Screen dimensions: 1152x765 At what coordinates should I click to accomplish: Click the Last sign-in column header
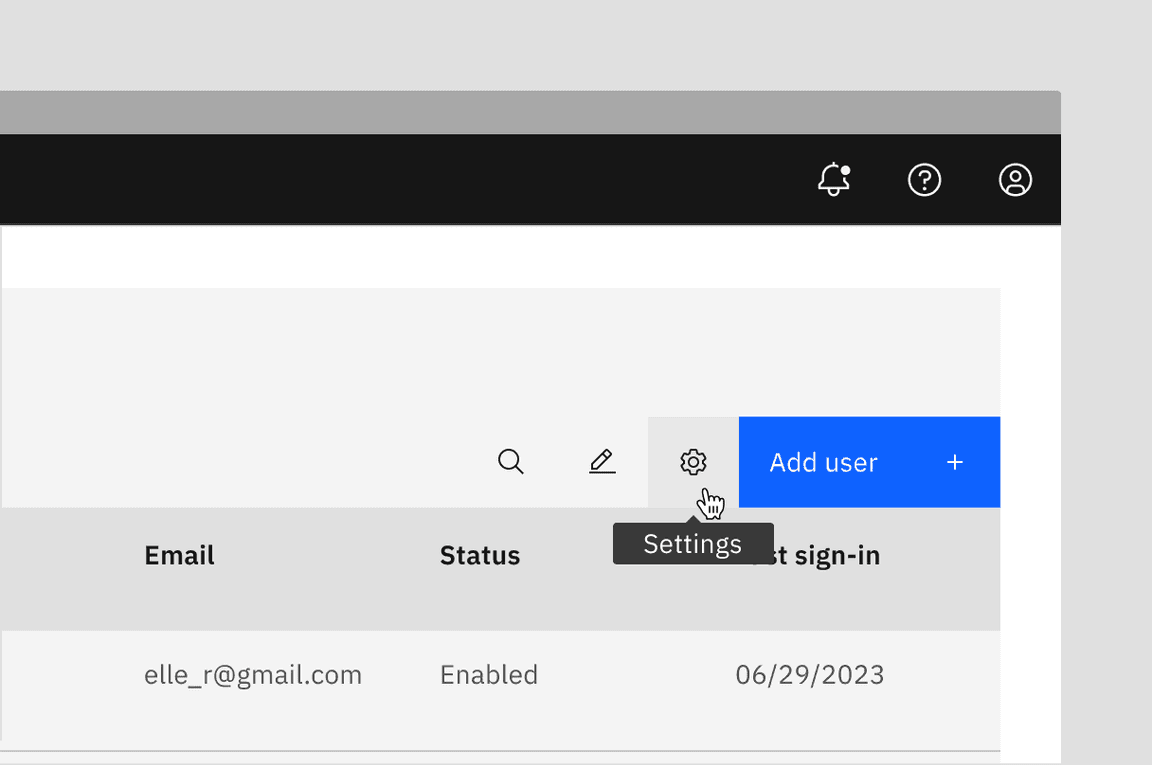[830, 556]
